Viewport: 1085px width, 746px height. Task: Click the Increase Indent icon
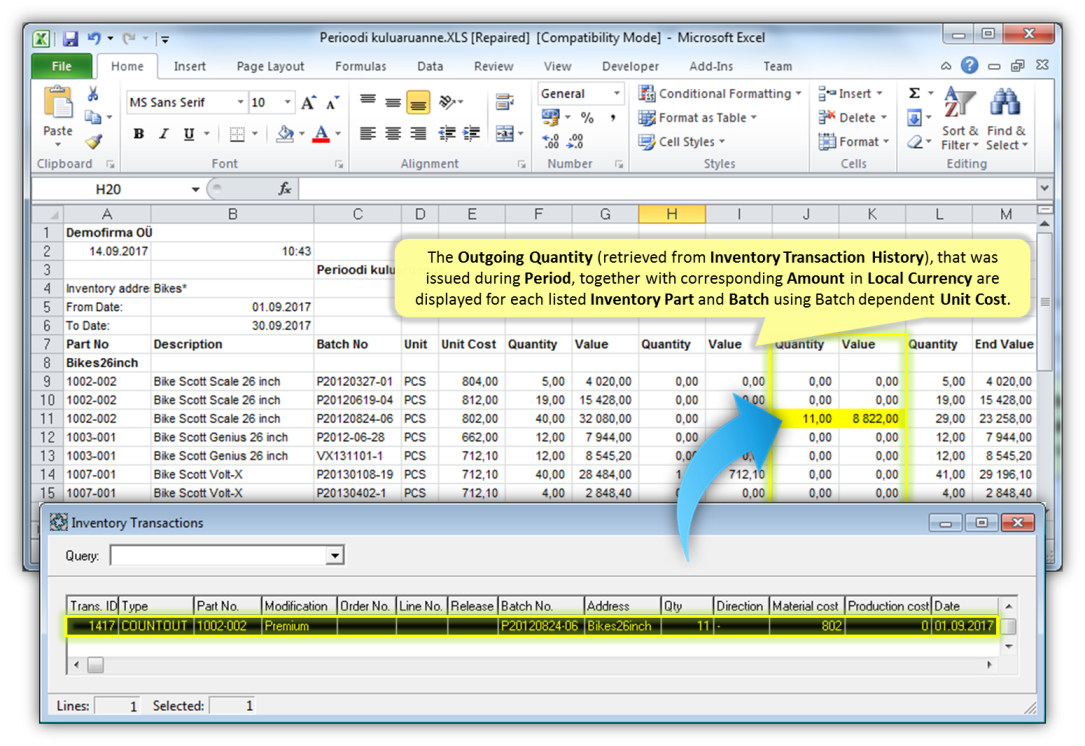click(x=472, y=134)
